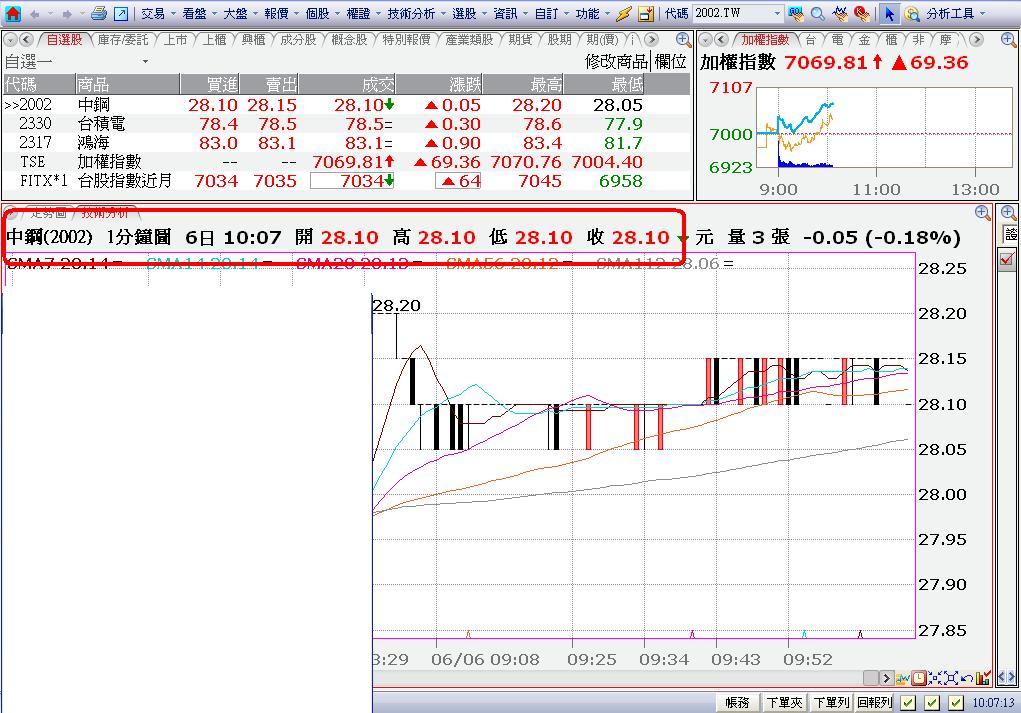Zoom the watchlist panel with its magnifier
This screenshot has width=1021, height=713.
point(683,40)
